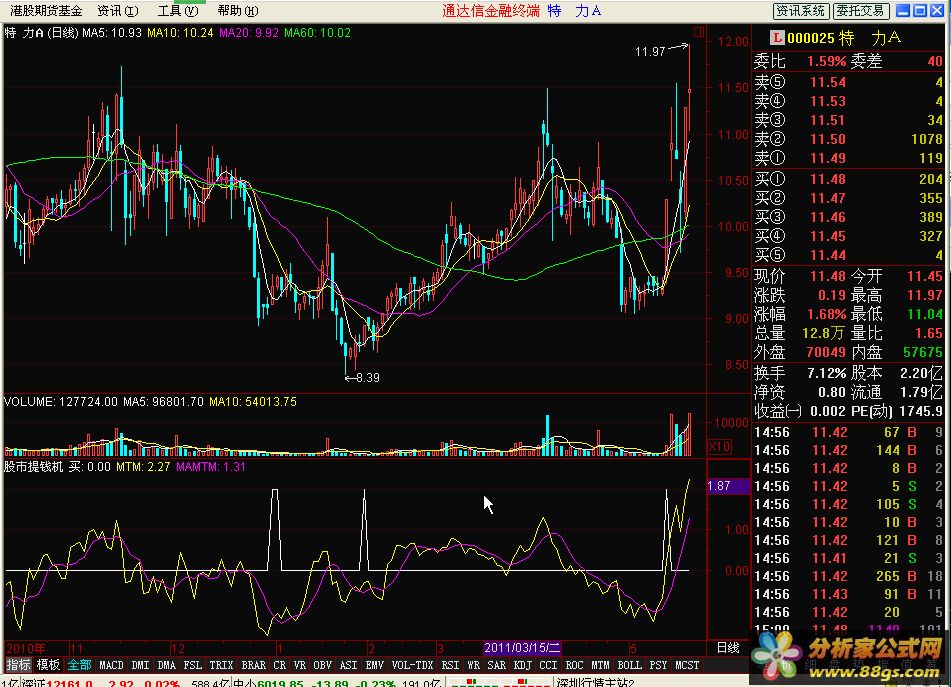Click the purple 1.87 indicator value label
This screenshot has height=687, width=951.
pos(728,486)
